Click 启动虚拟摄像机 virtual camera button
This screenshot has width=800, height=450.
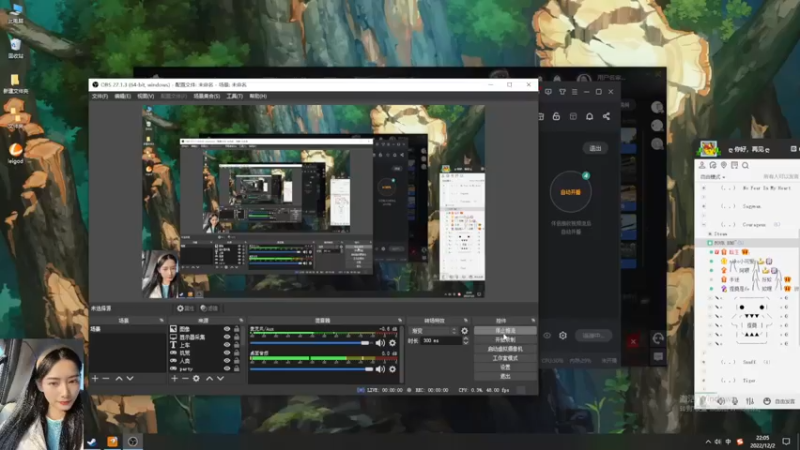[x=505, y=349]
